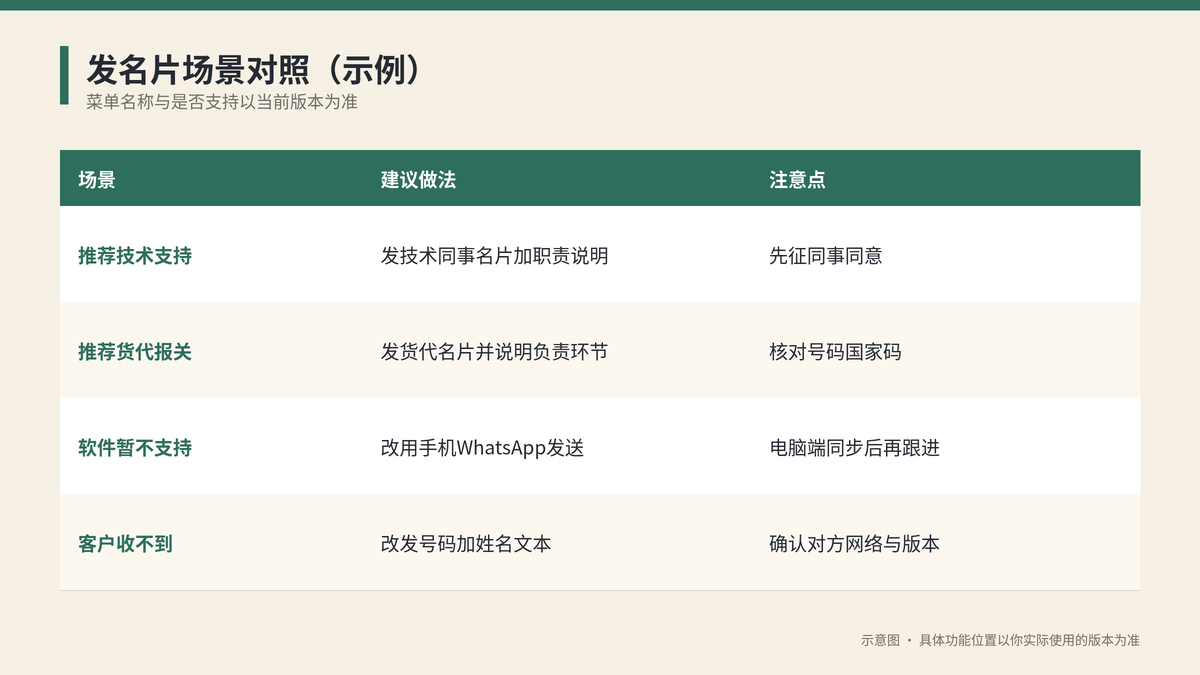Click the 注意点 column header
The image size is (1200, 675).
797,179
